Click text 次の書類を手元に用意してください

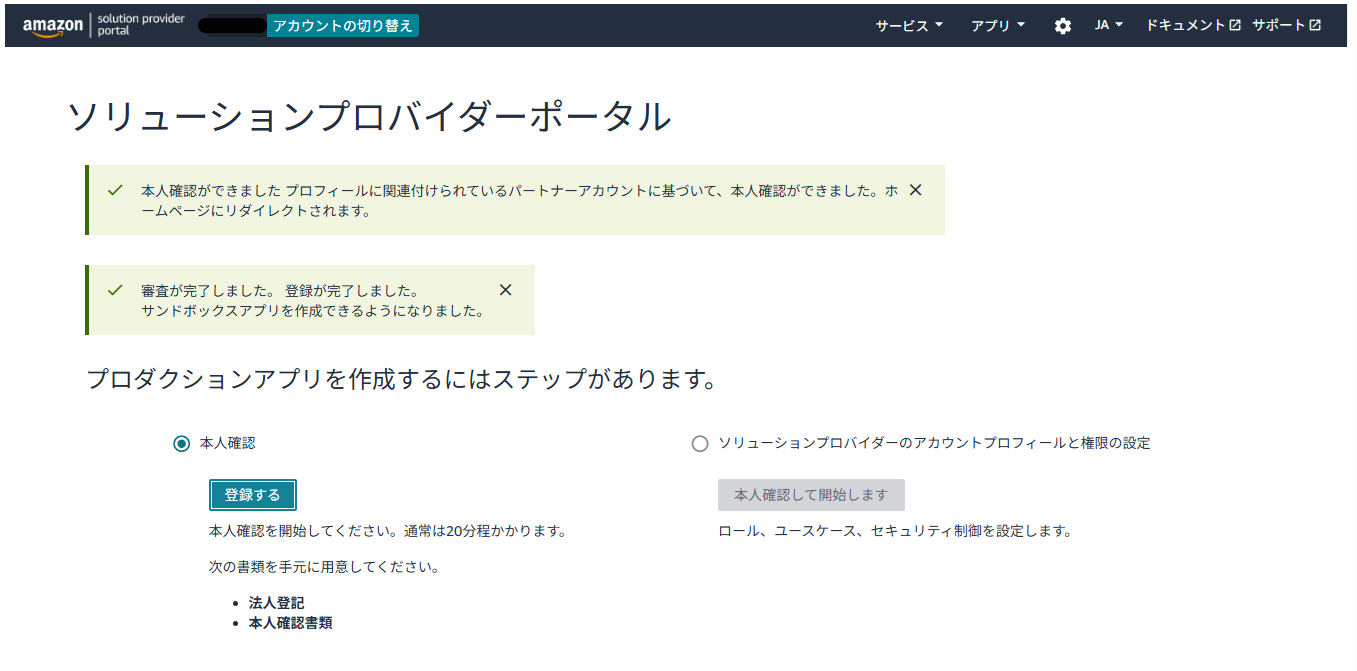(x=324, y=567)
